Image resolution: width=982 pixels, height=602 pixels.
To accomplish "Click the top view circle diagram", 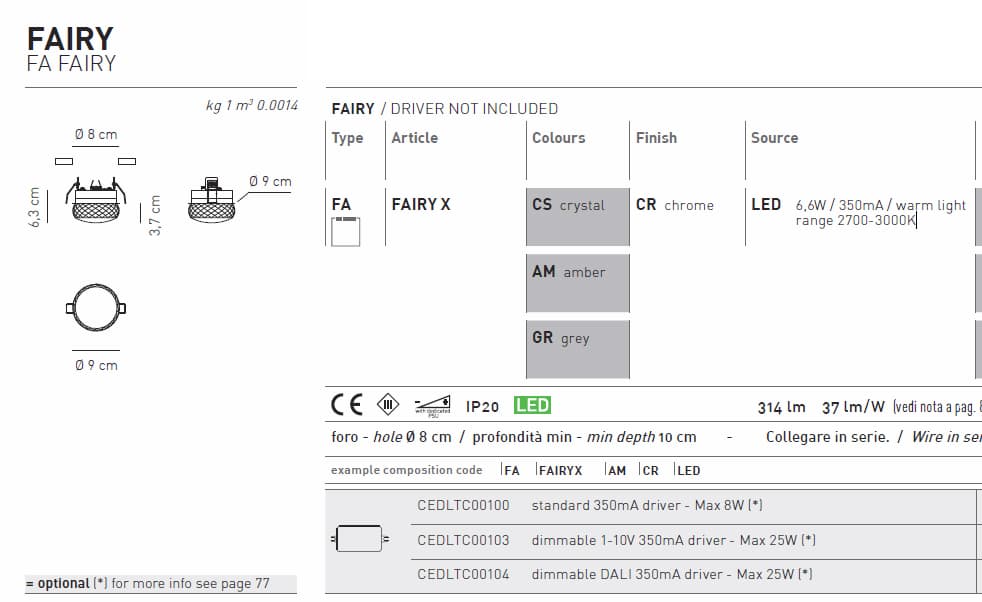I will tap(95, 306).
